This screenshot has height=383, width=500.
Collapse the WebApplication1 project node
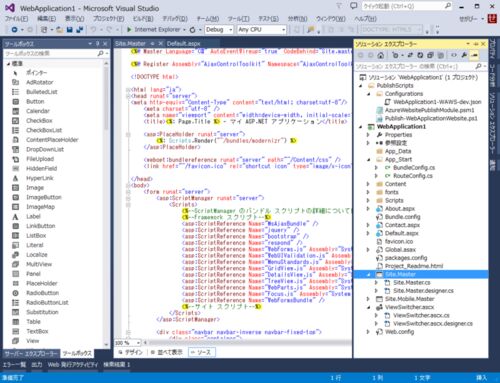point(361,127)
